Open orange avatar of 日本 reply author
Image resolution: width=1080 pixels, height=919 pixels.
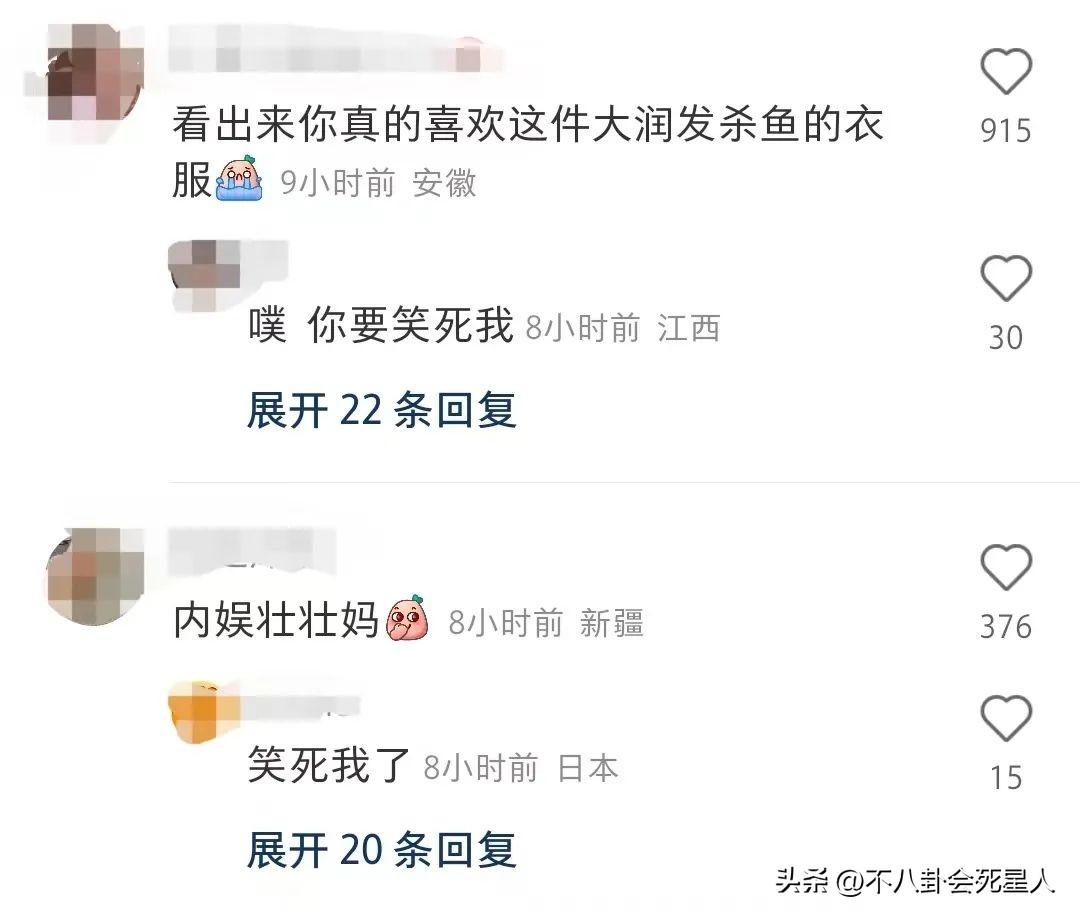[x=205, y=712]
